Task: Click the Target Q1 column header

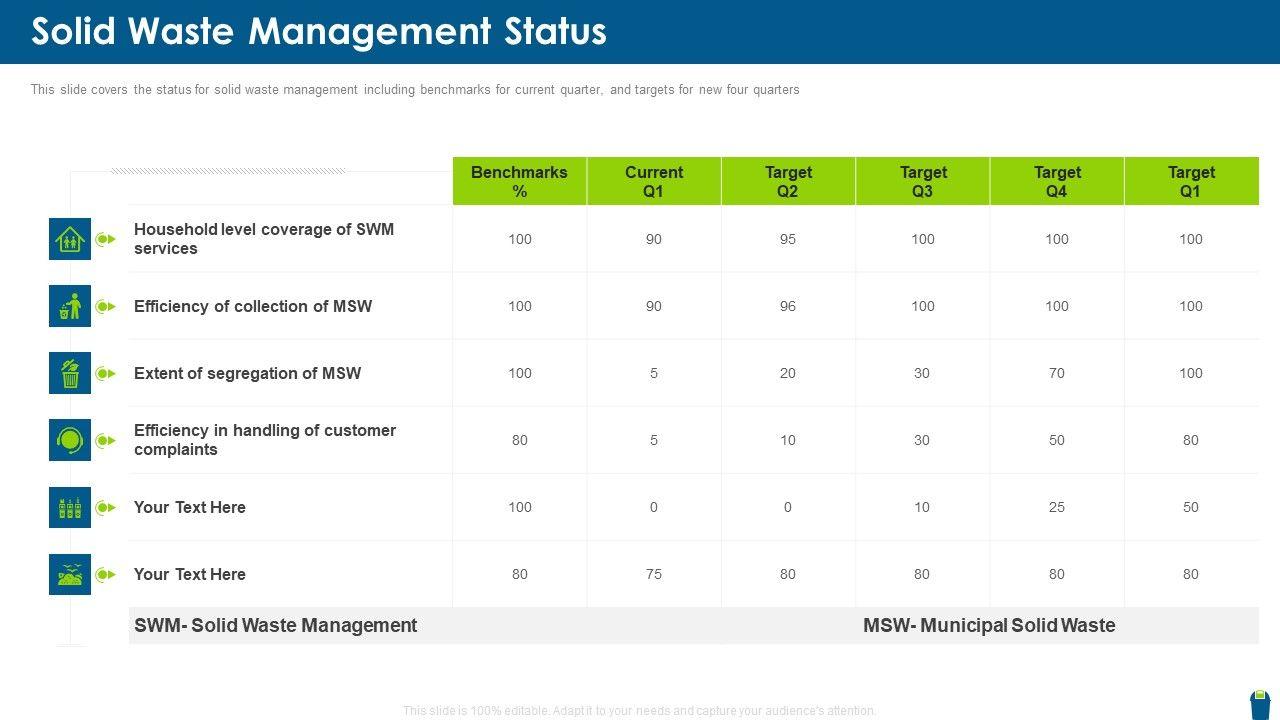Action: point(1191,181)
